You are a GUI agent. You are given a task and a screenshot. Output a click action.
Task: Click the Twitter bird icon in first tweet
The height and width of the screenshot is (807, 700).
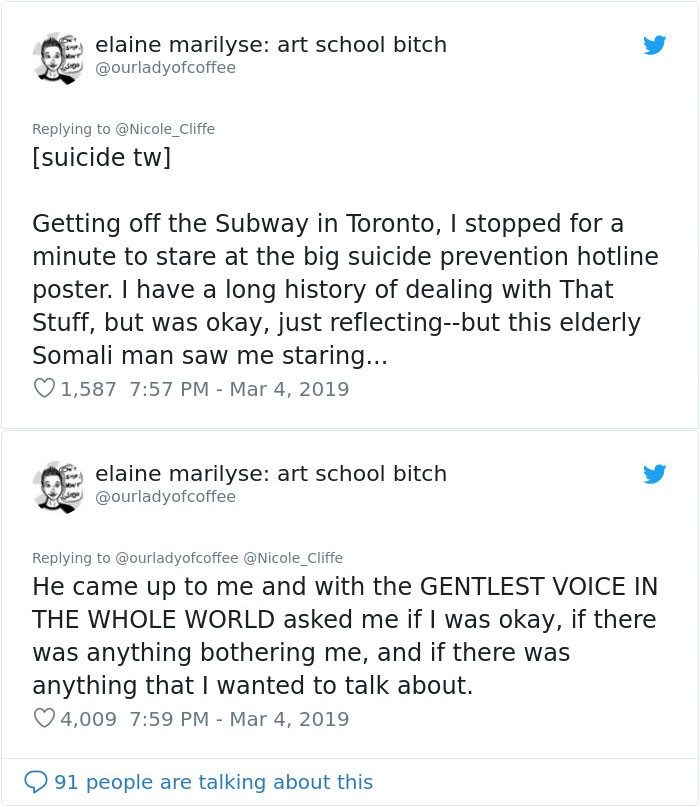tap(654, 45)
